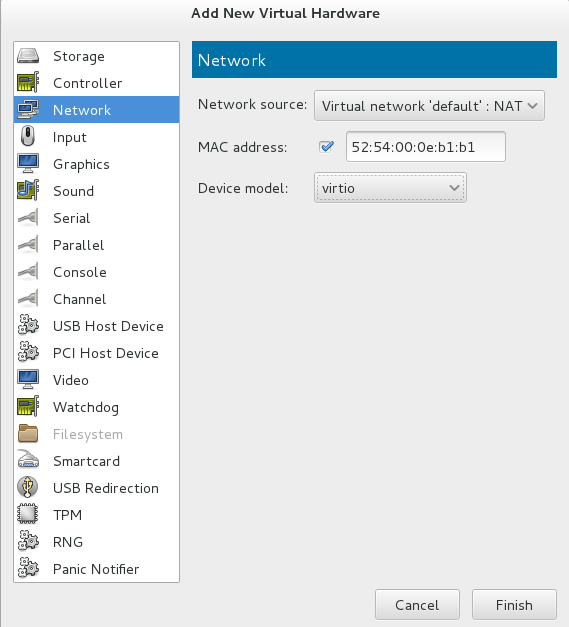
Task: Choose Graphics from the hardware list
Action: (96, 164)
